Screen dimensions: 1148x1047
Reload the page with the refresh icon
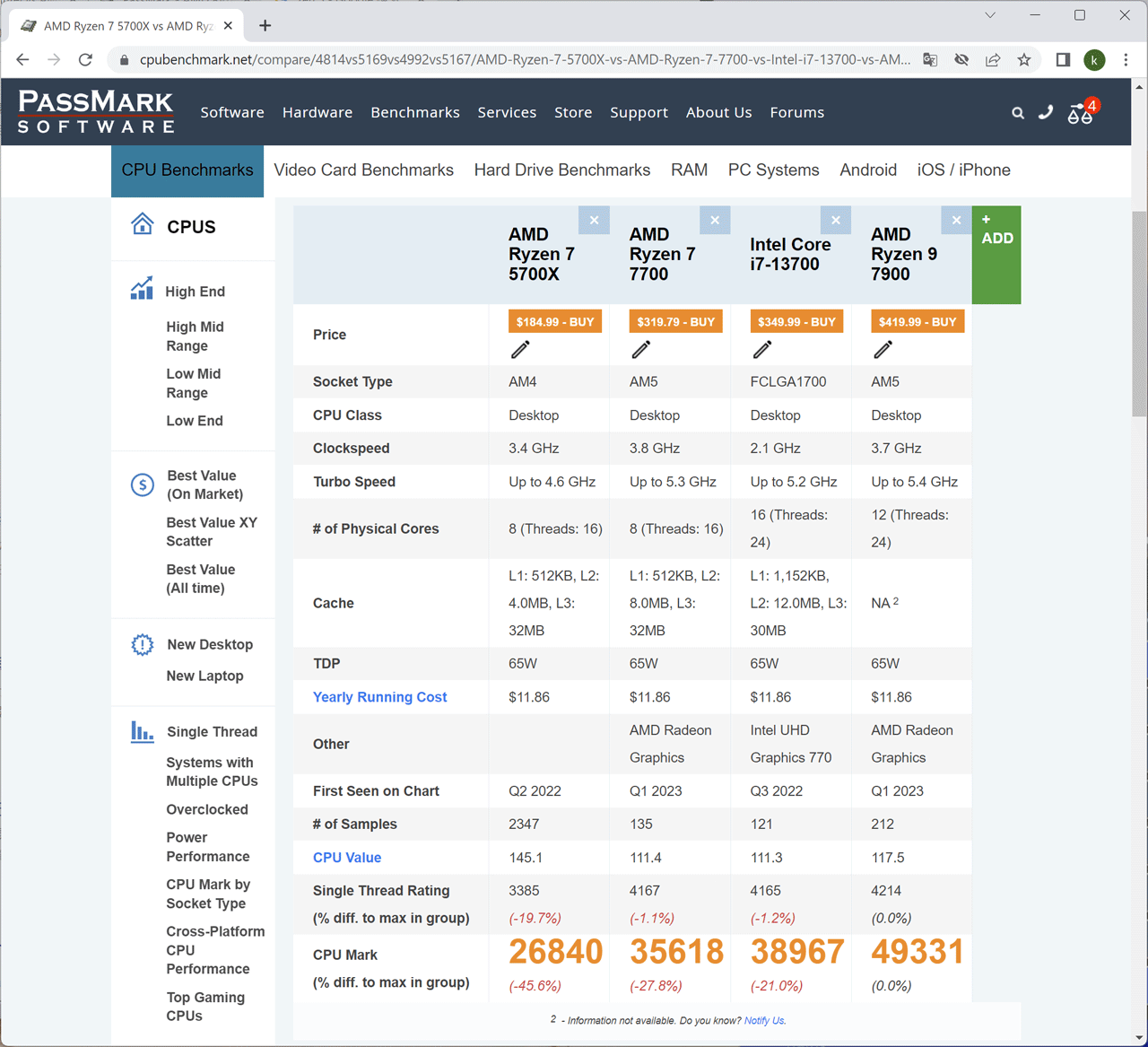85,60
